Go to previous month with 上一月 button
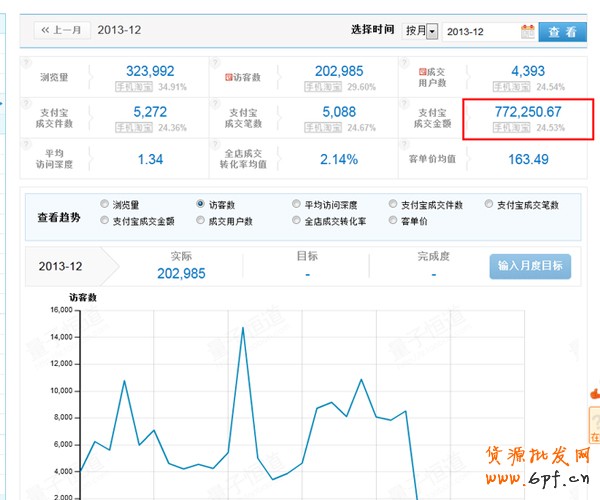 click(x=62, y=30)
